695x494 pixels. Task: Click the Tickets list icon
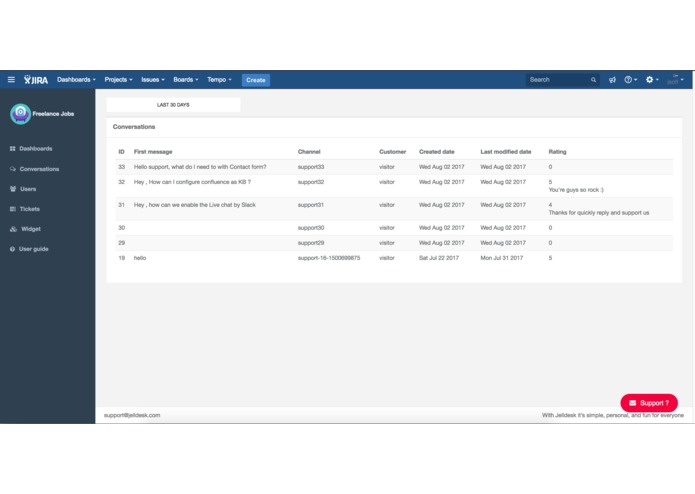point(12,209)
